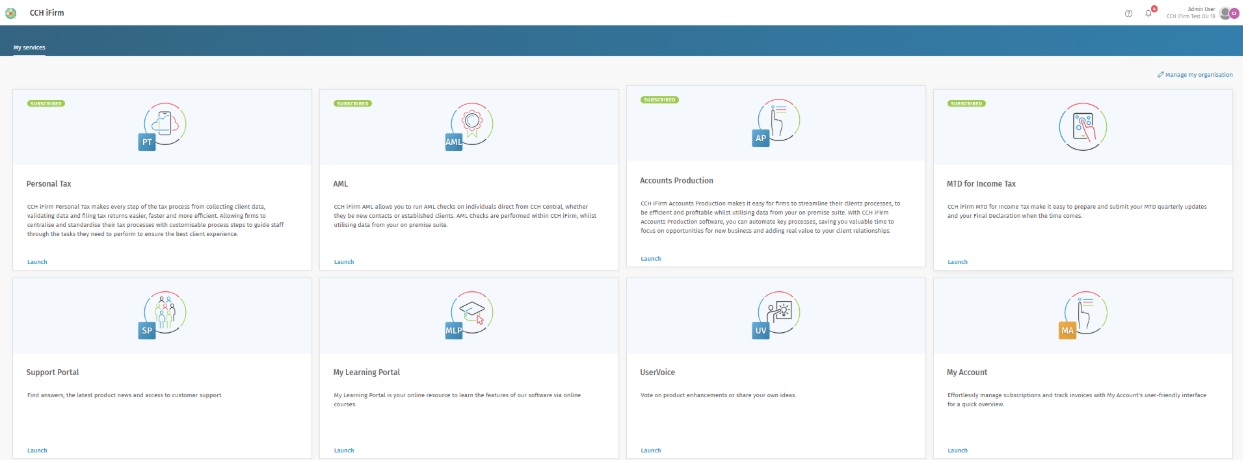Click the MTD for Income Tax icon
Image resolution: width=1243 pixels, height=460 pixels.
[1085, 128]
